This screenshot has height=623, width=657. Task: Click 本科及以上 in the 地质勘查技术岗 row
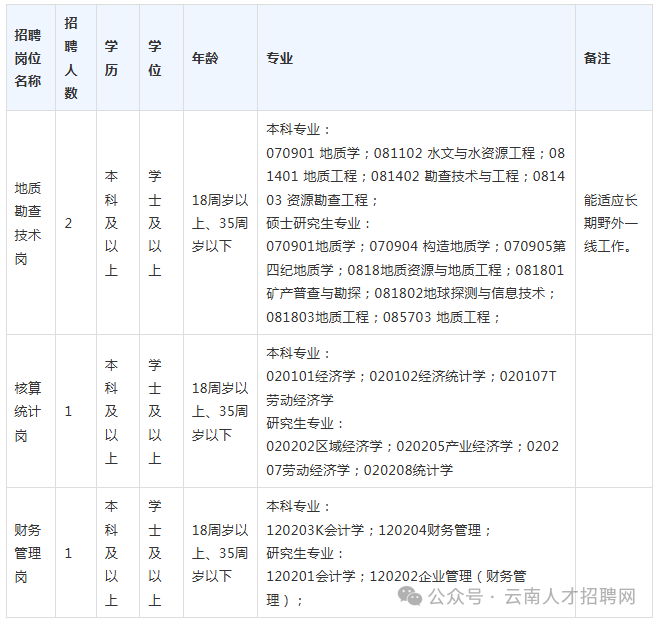[118, 223]
